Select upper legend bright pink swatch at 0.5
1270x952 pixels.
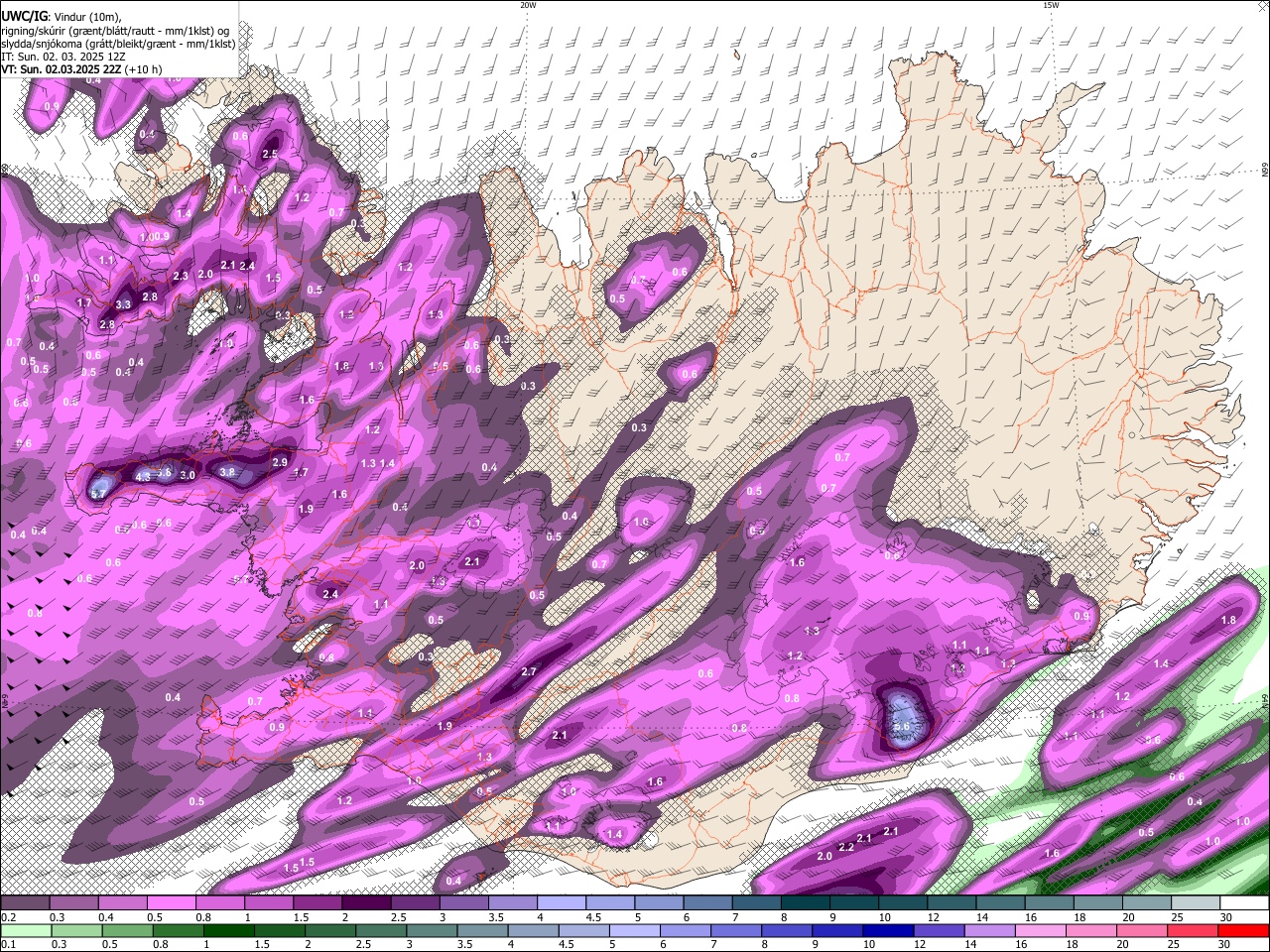(171, 903)
